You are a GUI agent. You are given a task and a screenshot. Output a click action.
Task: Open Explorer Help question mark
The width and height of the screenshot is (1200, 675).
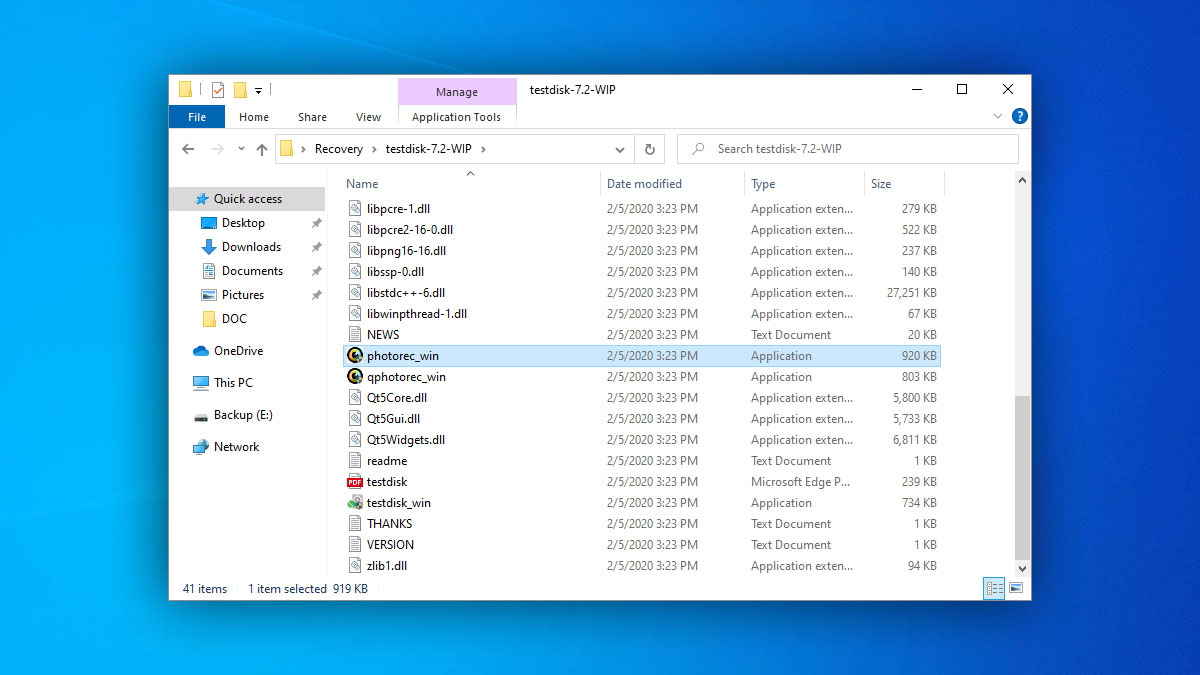pyautogui.click(x=1019, y=117)
